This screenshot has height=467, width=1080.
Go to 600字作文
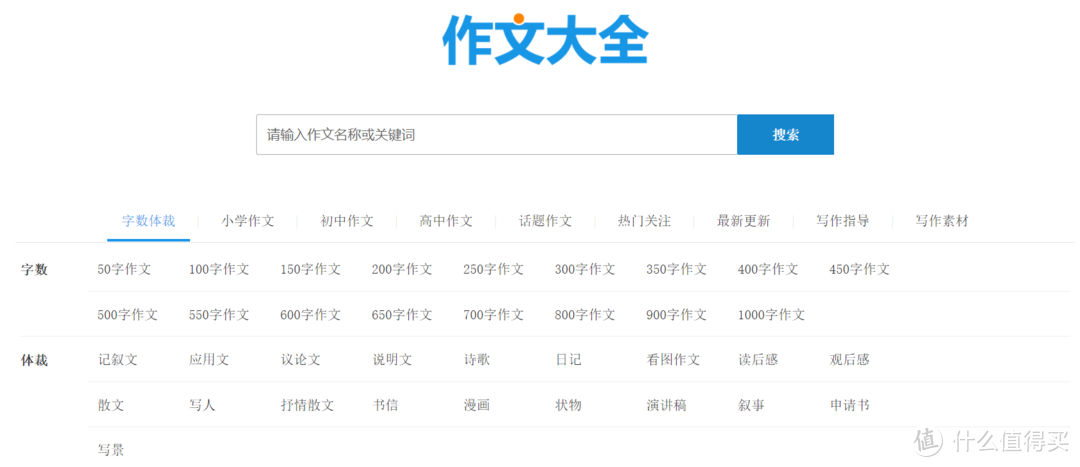pos(311,315)
